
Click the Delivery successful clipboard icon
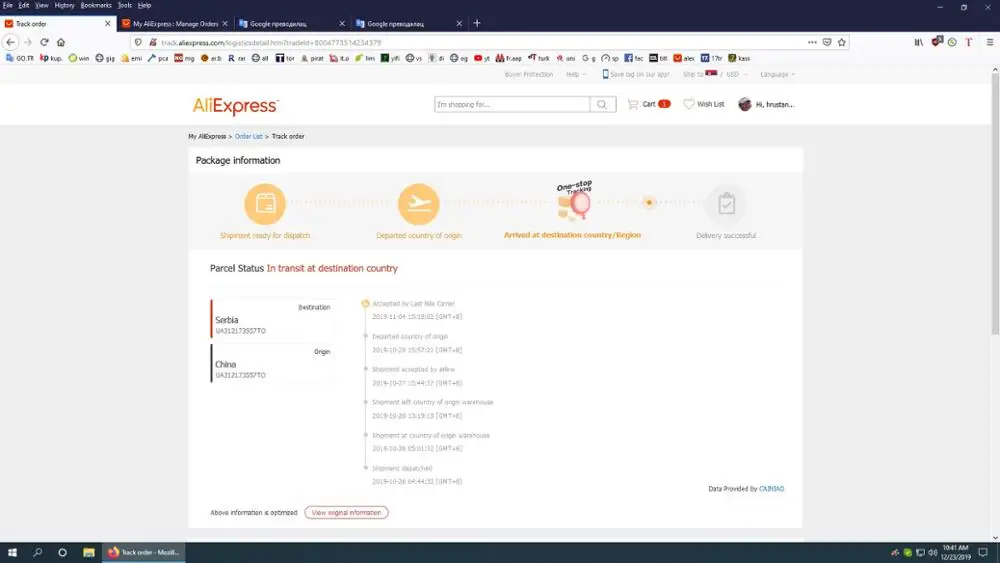[x=726, y=204]
